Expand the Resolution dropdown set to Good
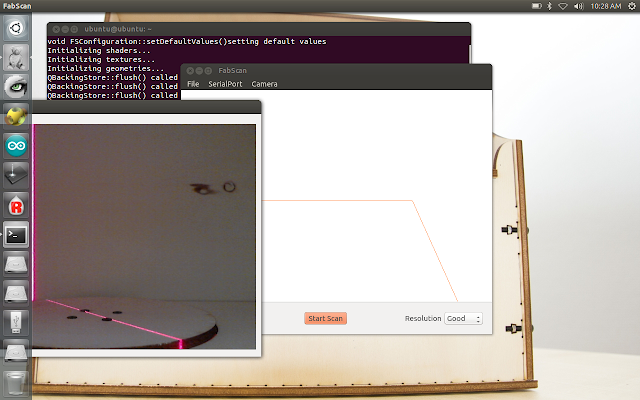The height and width of the screenshot is (400, 640). [x=463, y=318]
